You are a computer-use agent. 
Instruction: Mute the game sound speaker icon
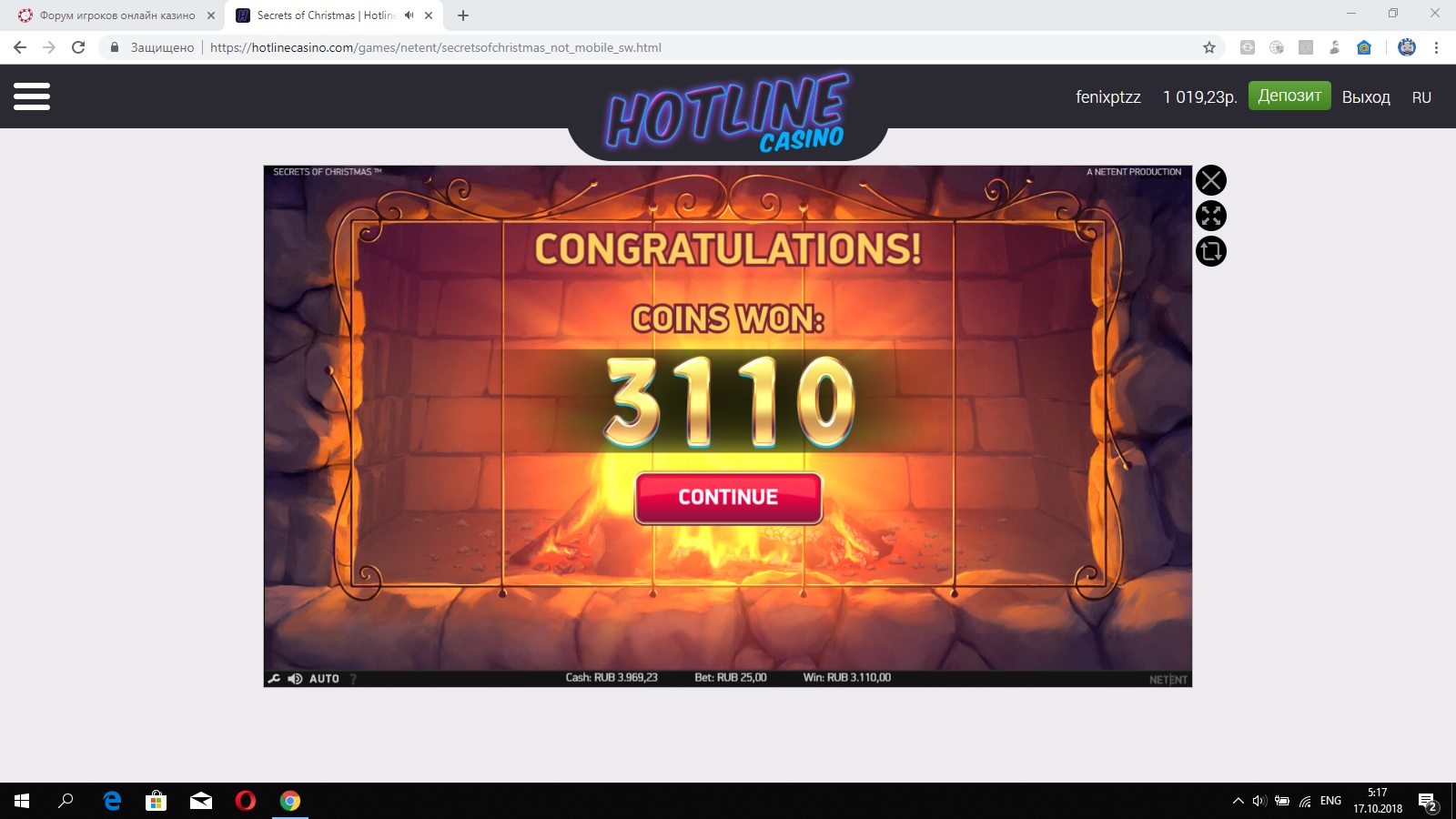point(295,679)
